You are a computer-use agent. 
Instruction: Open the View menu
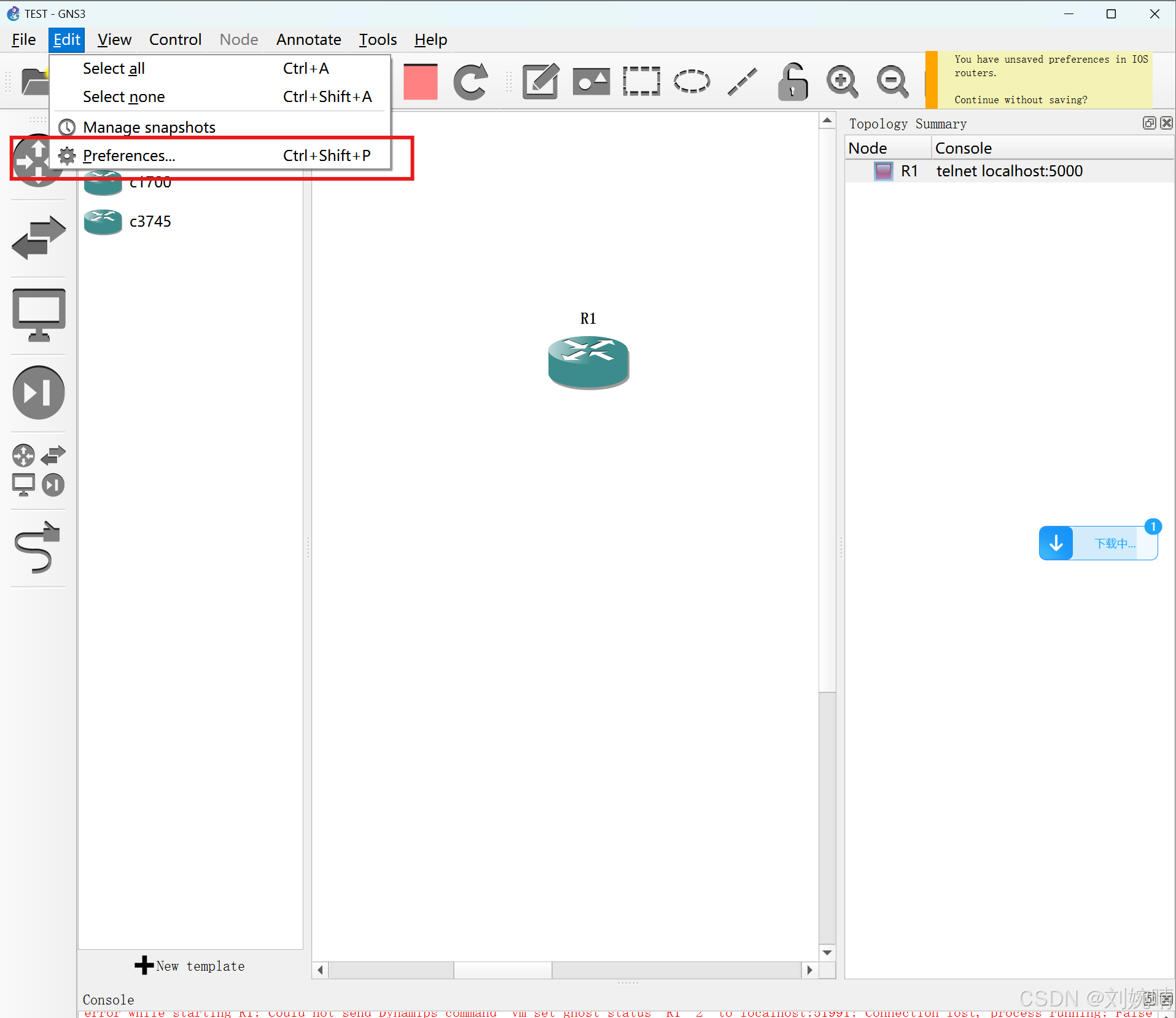click(114, 40)
